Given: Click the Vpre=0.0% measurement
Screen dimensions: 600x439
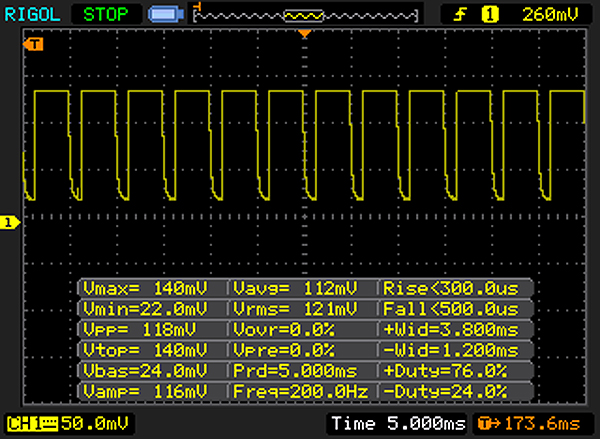Looking at the screenshot, I should 284,350.
